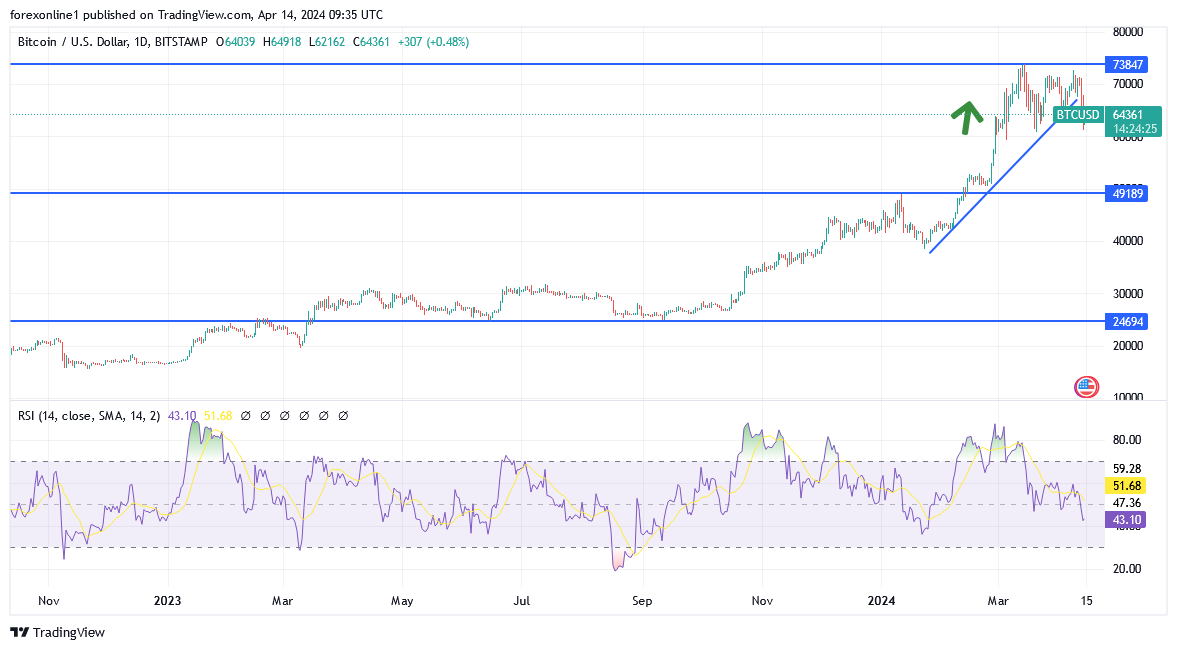Click the first ∅ symbol in the RSI status line
The height and width of the screenshot is (650, 1177).
245,414
